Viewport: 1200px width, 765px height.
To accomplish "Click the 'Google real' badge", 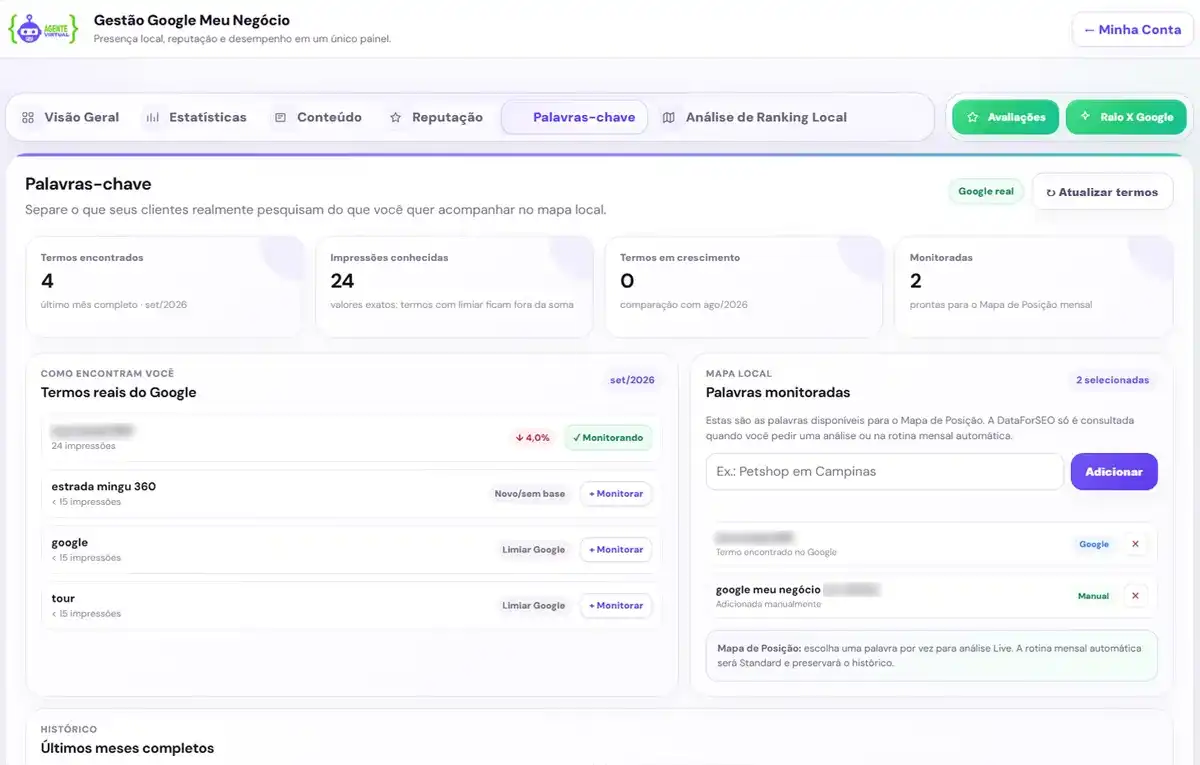I will [986, 192].
